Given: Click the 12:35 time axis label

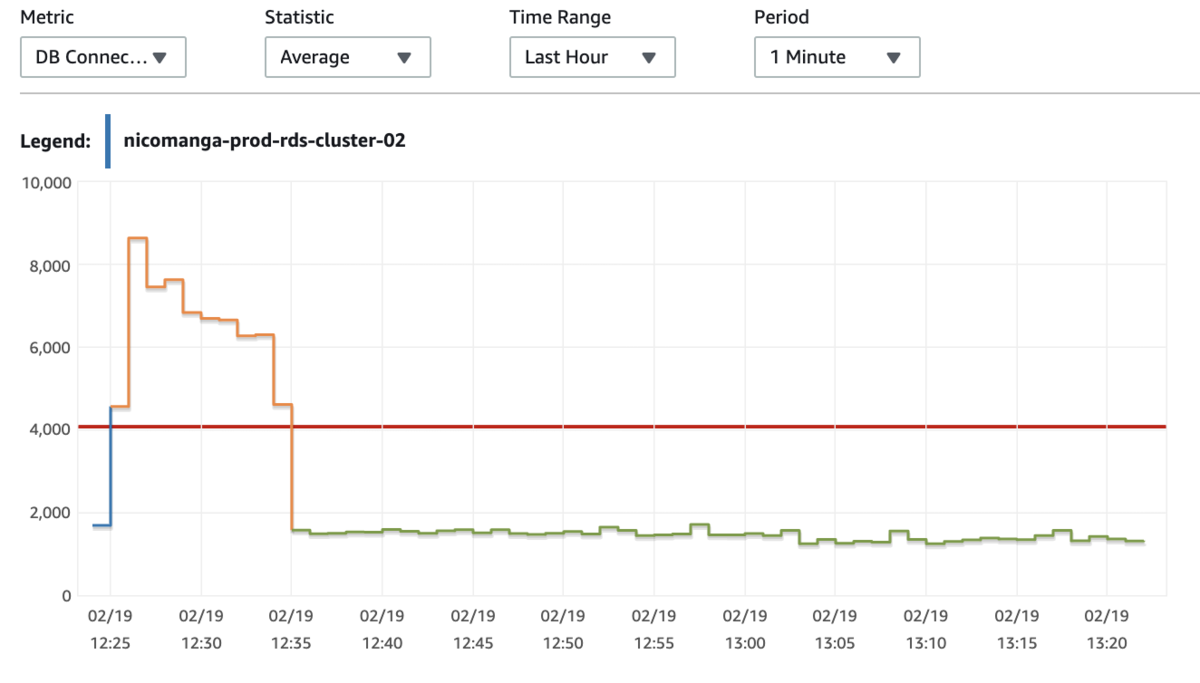Looking at the screenshot, I should 291,630.
